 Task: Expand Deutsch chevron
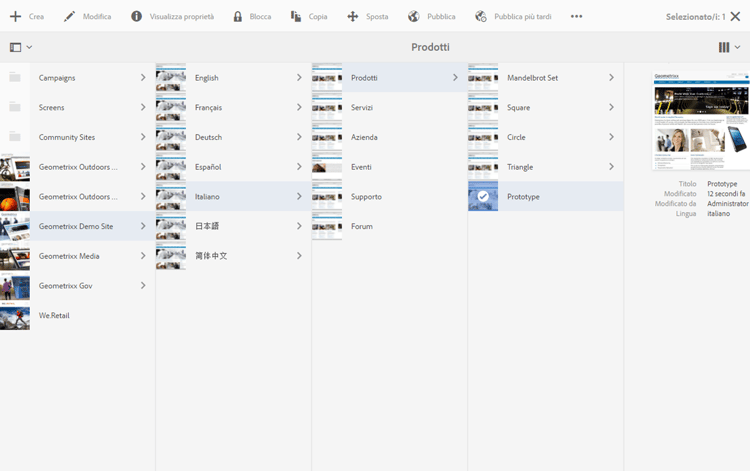(x=299, y=137)
